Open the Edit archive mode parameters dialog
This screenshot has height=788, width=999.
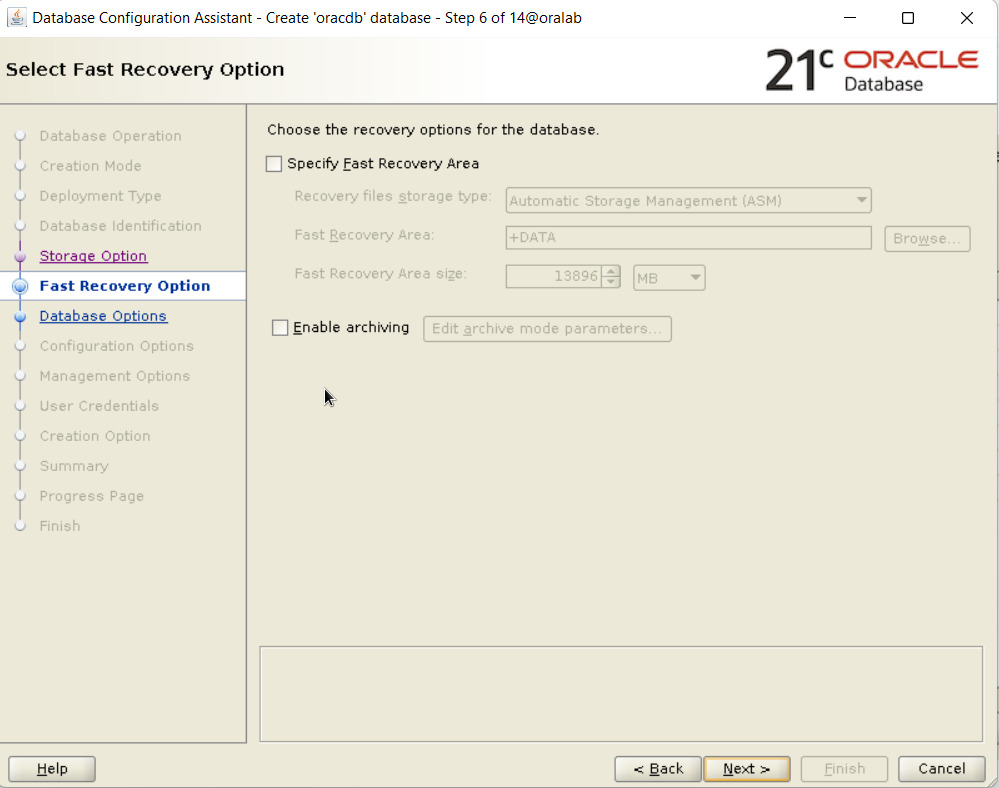547,328
